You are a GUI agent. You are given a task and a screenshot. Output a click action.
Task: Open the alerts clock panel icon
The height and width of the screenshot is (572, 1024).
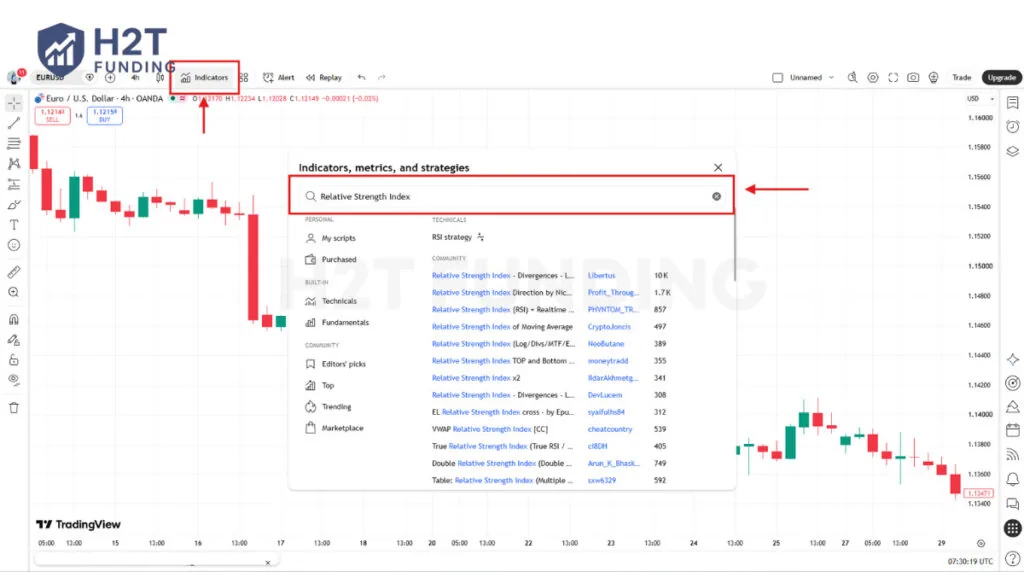(x=1012, y=127)
